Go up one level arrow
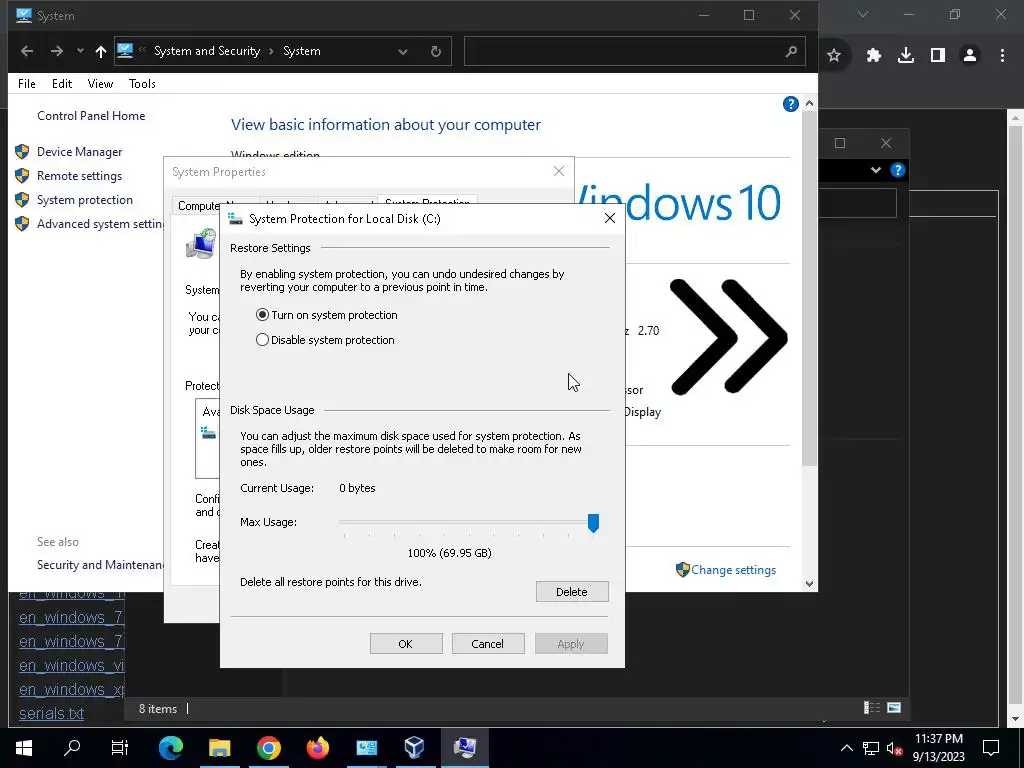This screenshot has width=1024, height=768. pyautogui.click(x=101, y=51)
